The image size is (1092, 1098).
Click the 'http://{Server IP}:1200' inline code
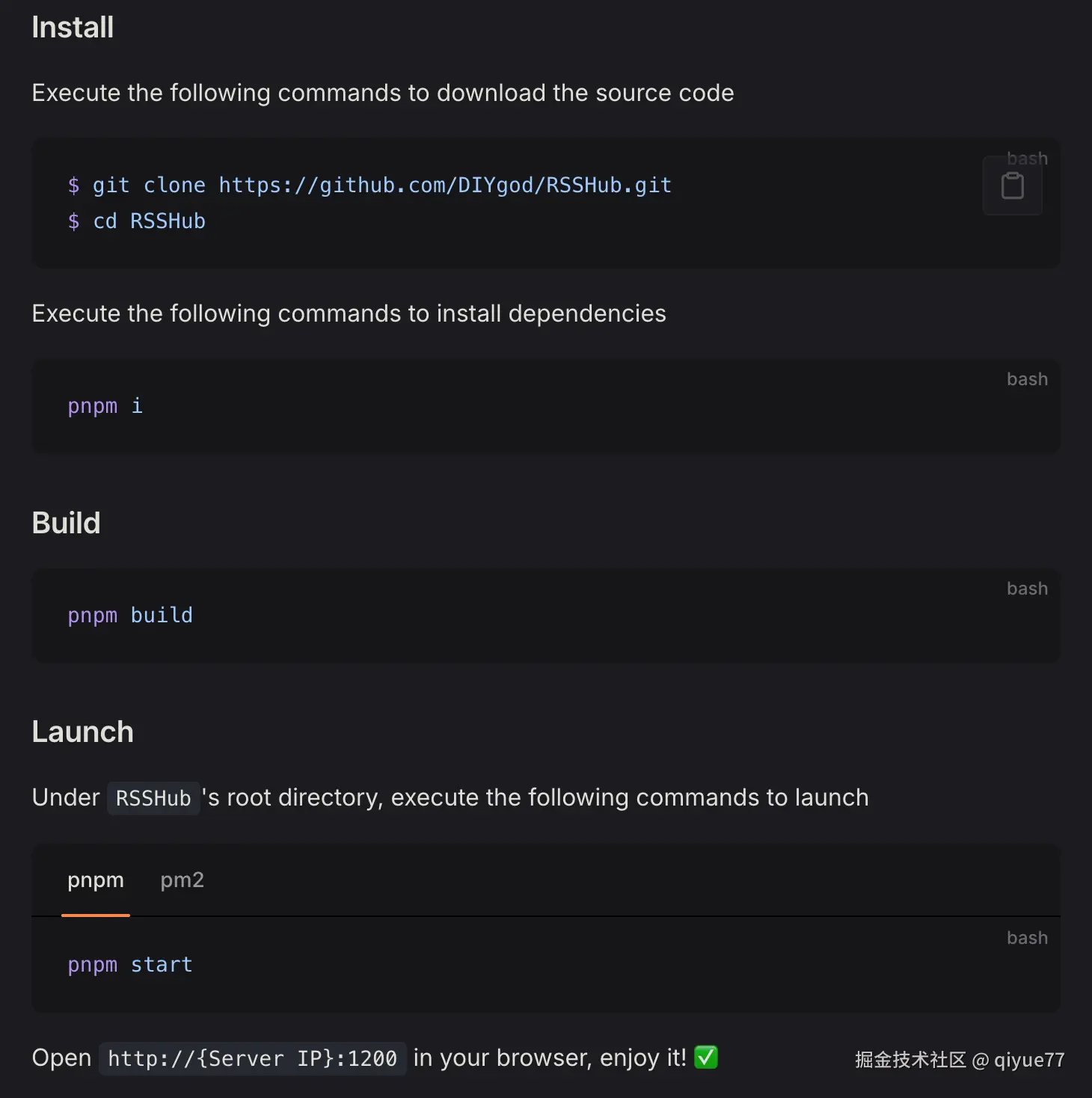pos(252,1058)
